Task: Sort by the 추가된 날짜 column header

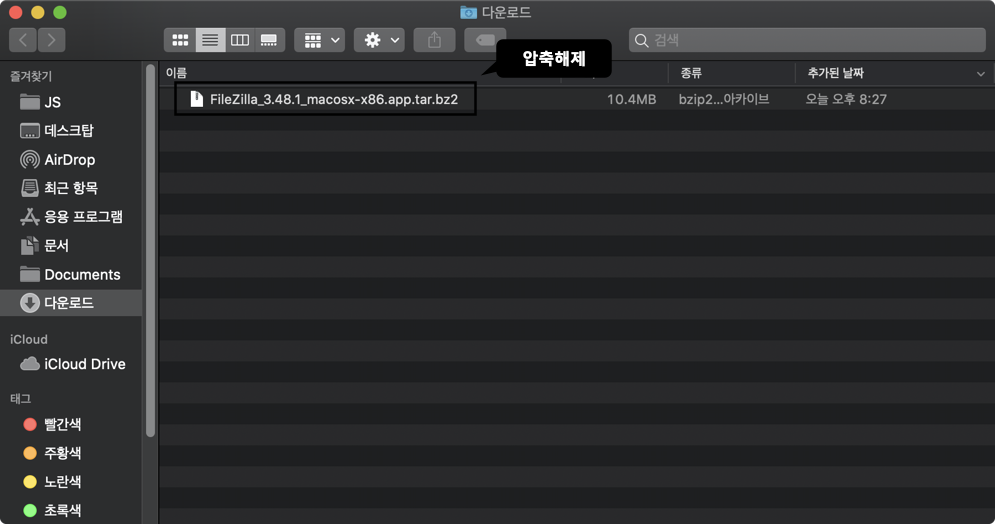Action: (x=835, y=73)
